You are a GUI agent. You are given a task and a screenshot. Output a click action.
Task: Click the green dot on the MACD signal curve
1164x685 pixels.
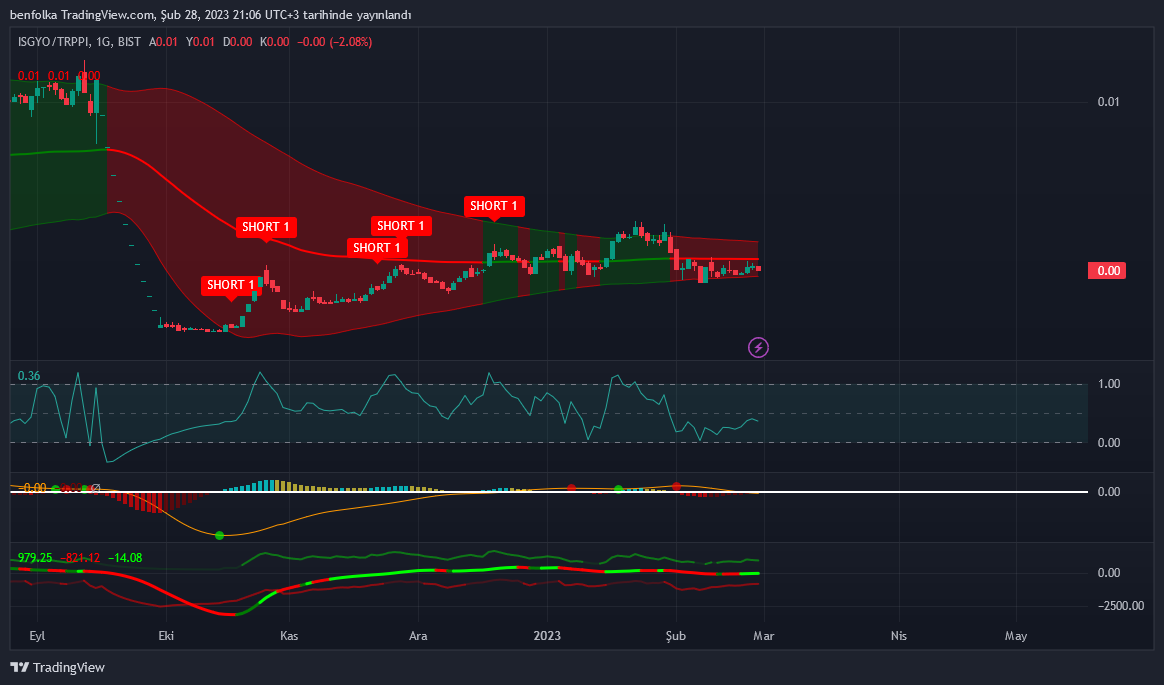point(218,535)
